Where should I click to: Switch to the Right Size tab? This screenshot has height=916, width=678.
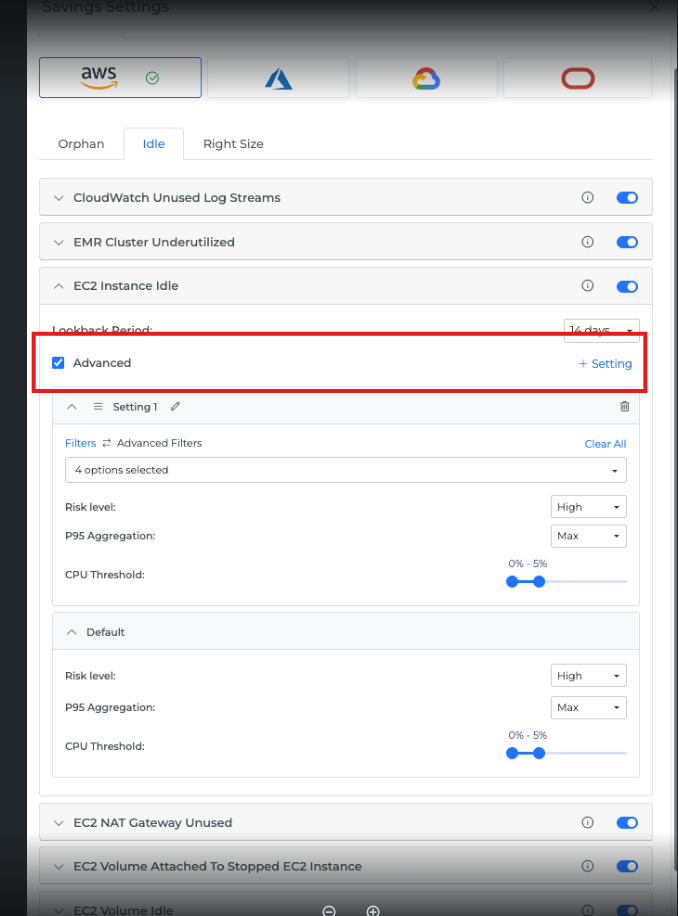click(x=233, y=144)
